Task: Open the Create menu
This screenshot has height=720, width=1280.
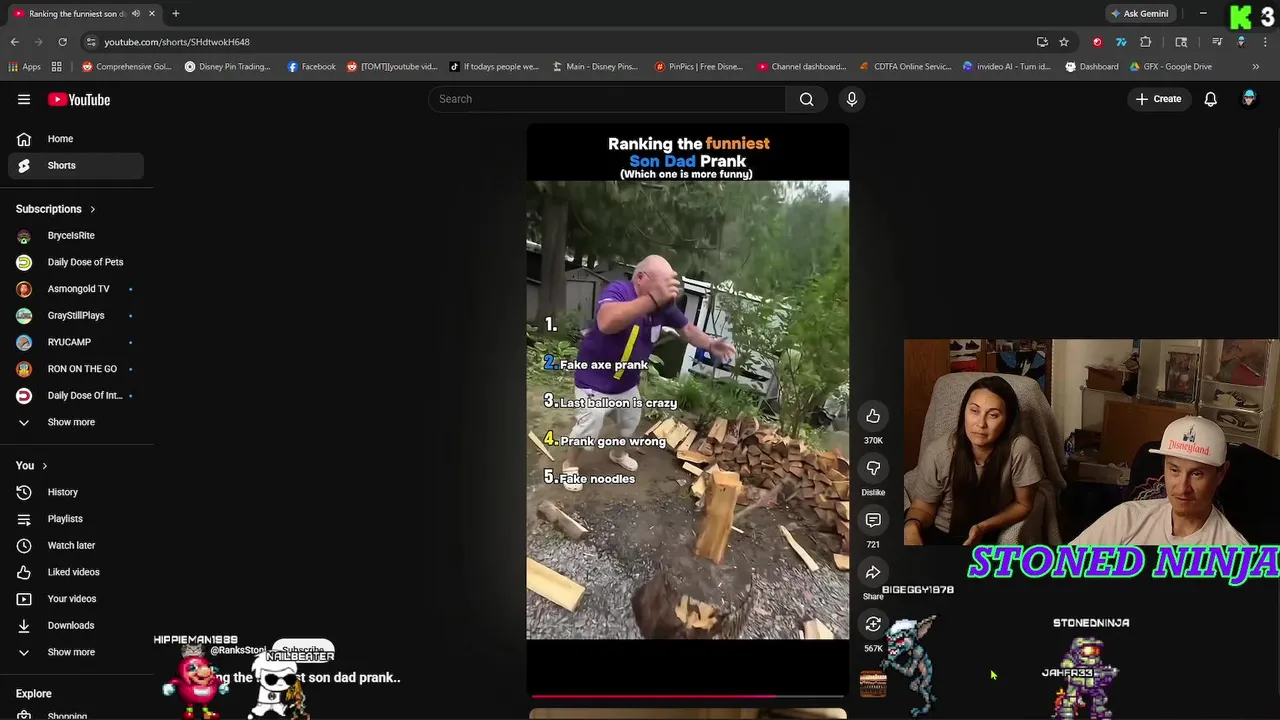Action: [1158, 99]
